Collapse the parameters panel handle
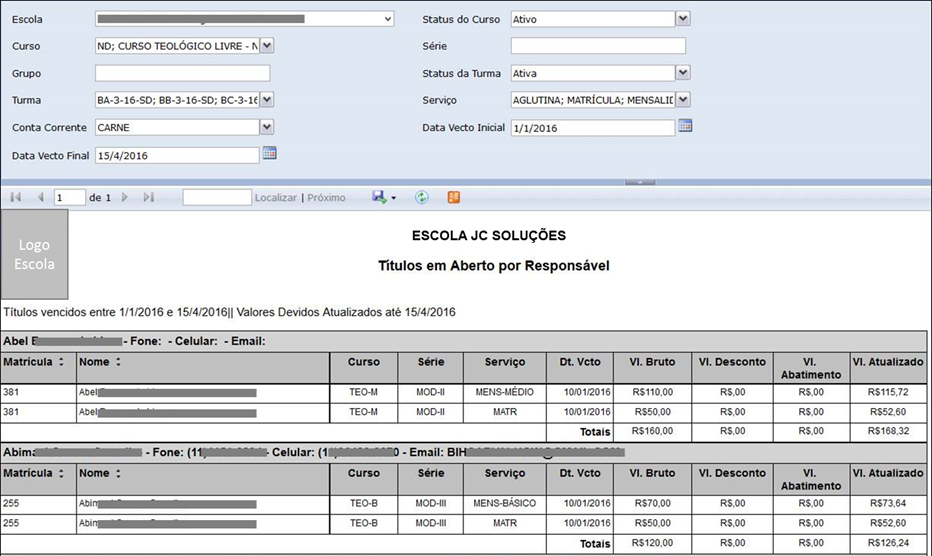The width and height of the screenshot is (932, 556). (x=640, y=182)
